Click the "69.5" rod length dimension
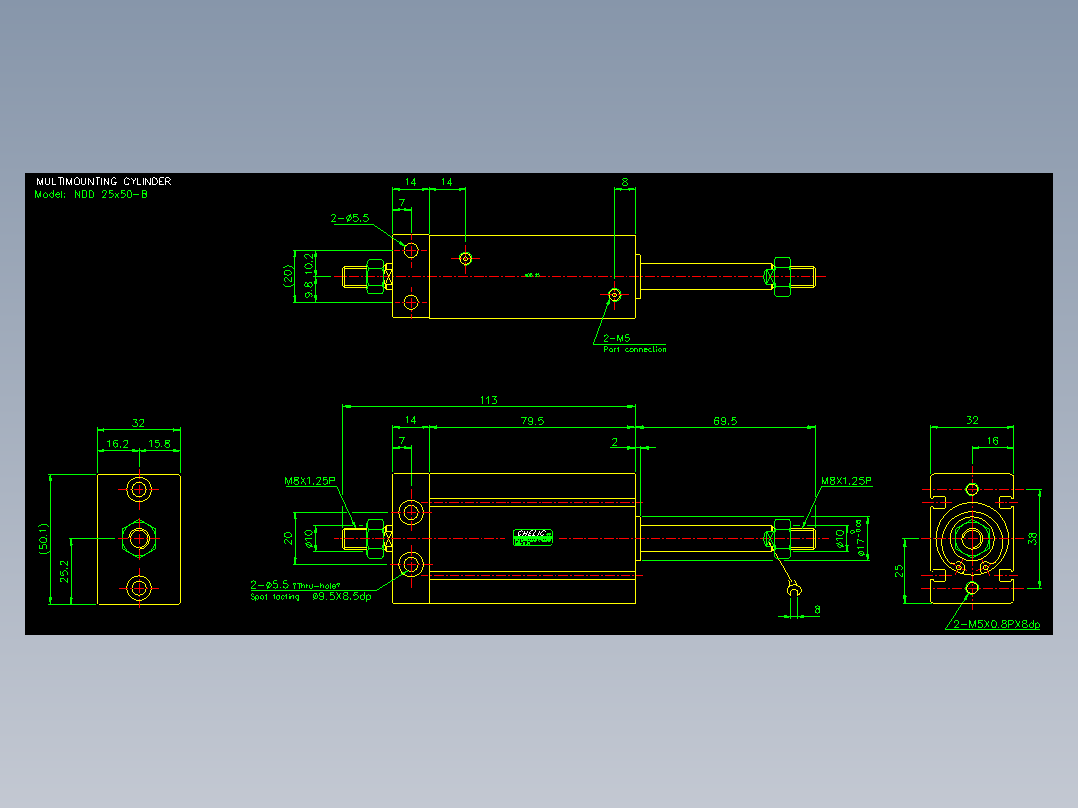Viewport: 1078px width, 808px height. (x=725, y=421)
